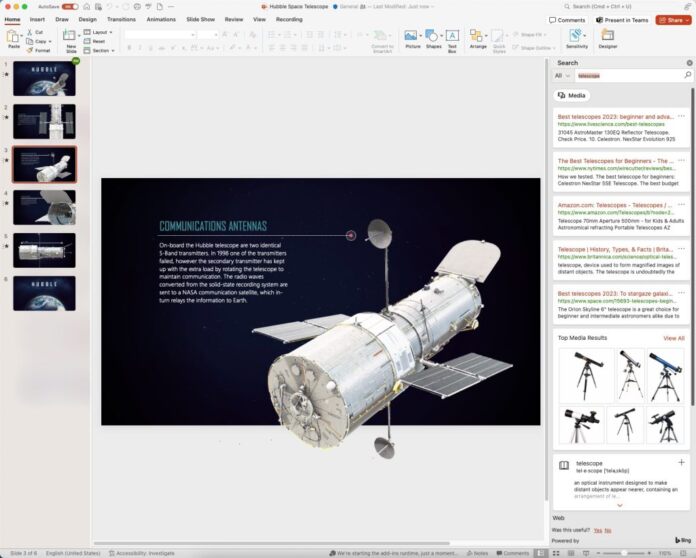
Task: Switch to Reading view in status bar
Action: pyautogui.click(x=571, y=553)
